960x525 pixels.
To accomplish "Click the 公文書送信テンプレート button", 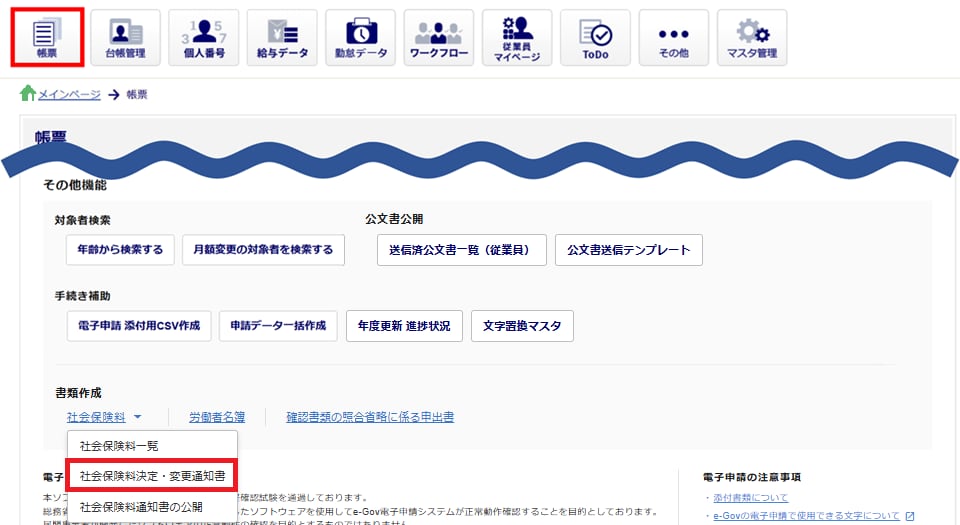I will point(628,250).
